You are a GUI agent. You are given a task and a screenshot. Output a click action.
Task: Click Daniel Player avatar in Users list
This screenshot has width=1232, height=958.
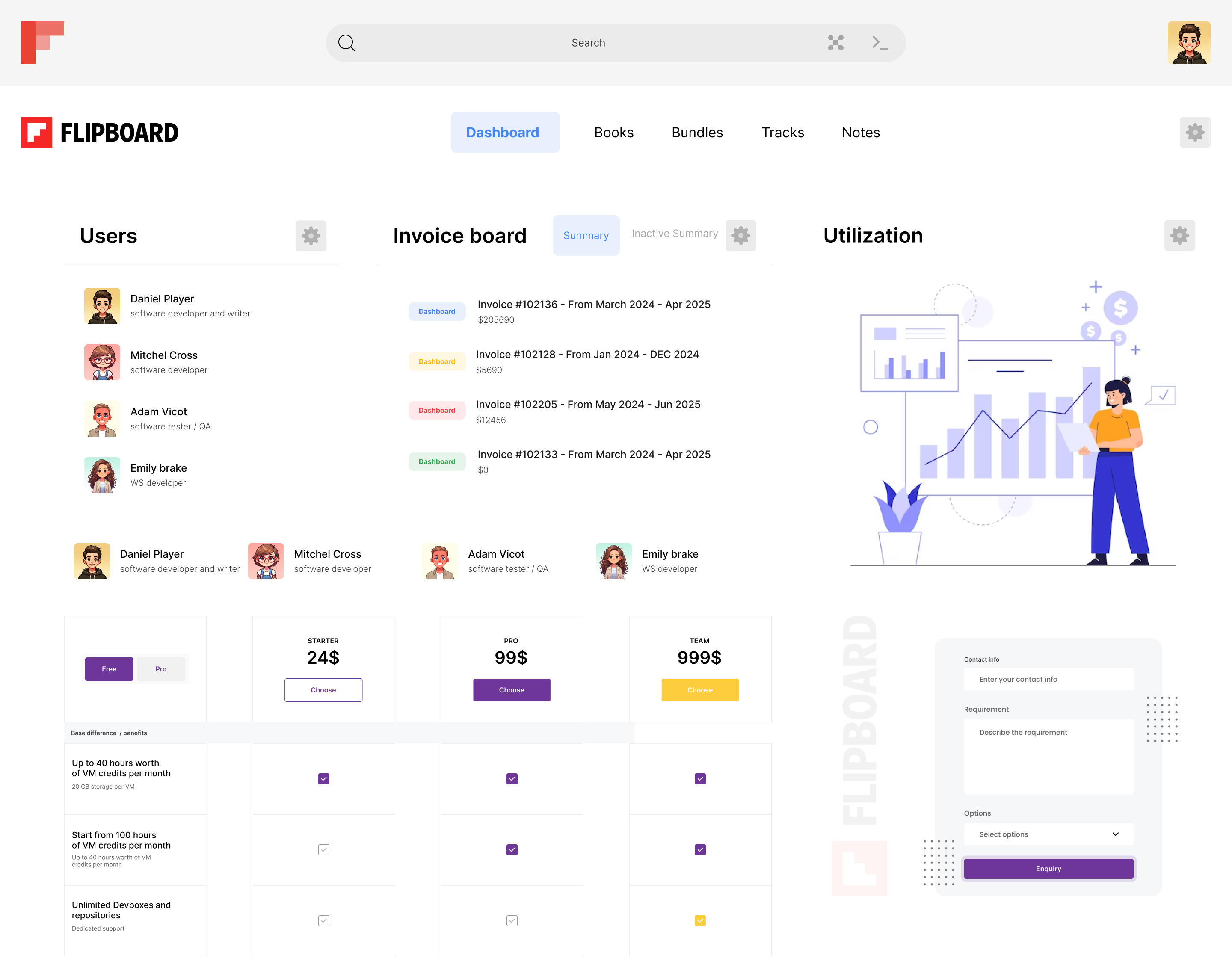click(102, 306)
